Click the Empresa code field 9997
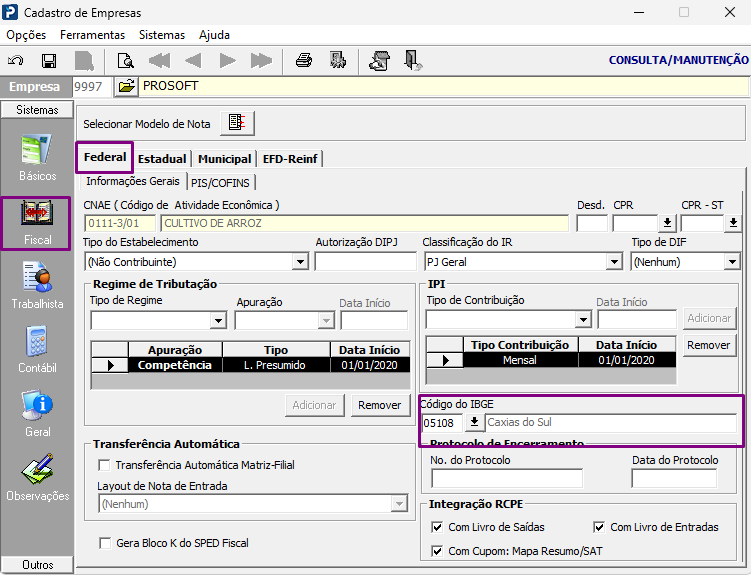This screenshot has width=751, height=579. 92,87
